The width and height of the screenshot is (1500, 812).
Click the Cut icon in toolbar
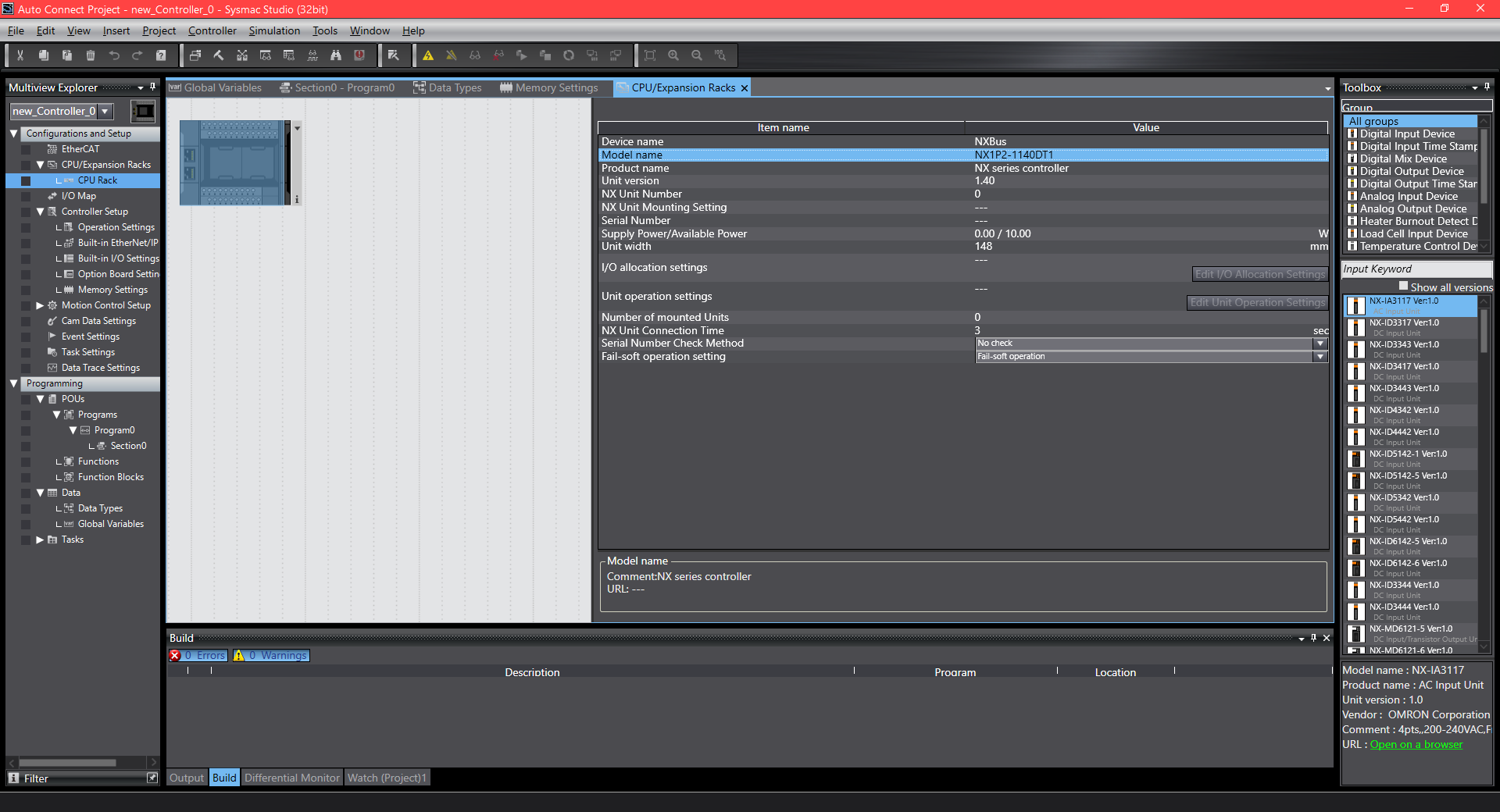20,55
